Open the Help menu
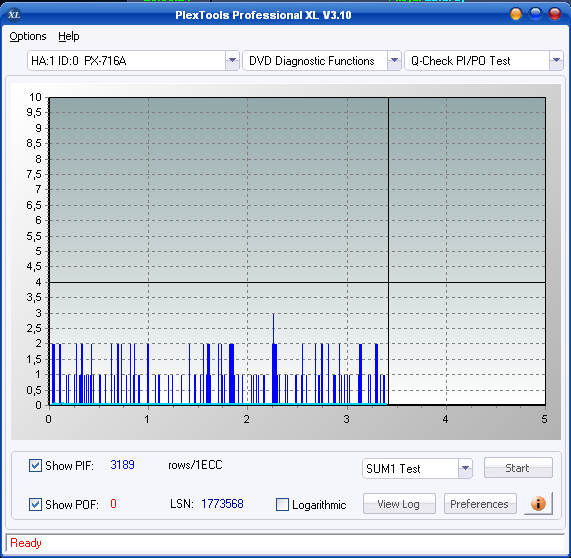 point(68,36)
